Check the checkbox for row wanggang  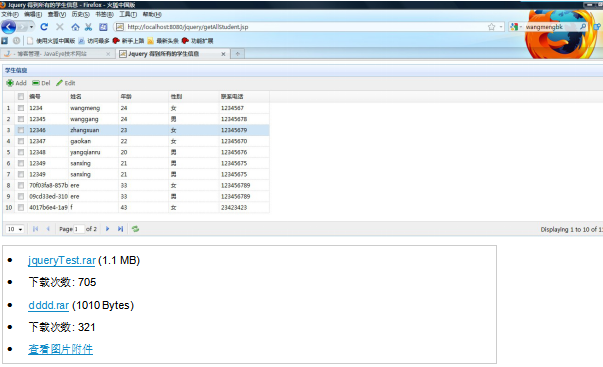pyautogui.click(x=21, y=119)
